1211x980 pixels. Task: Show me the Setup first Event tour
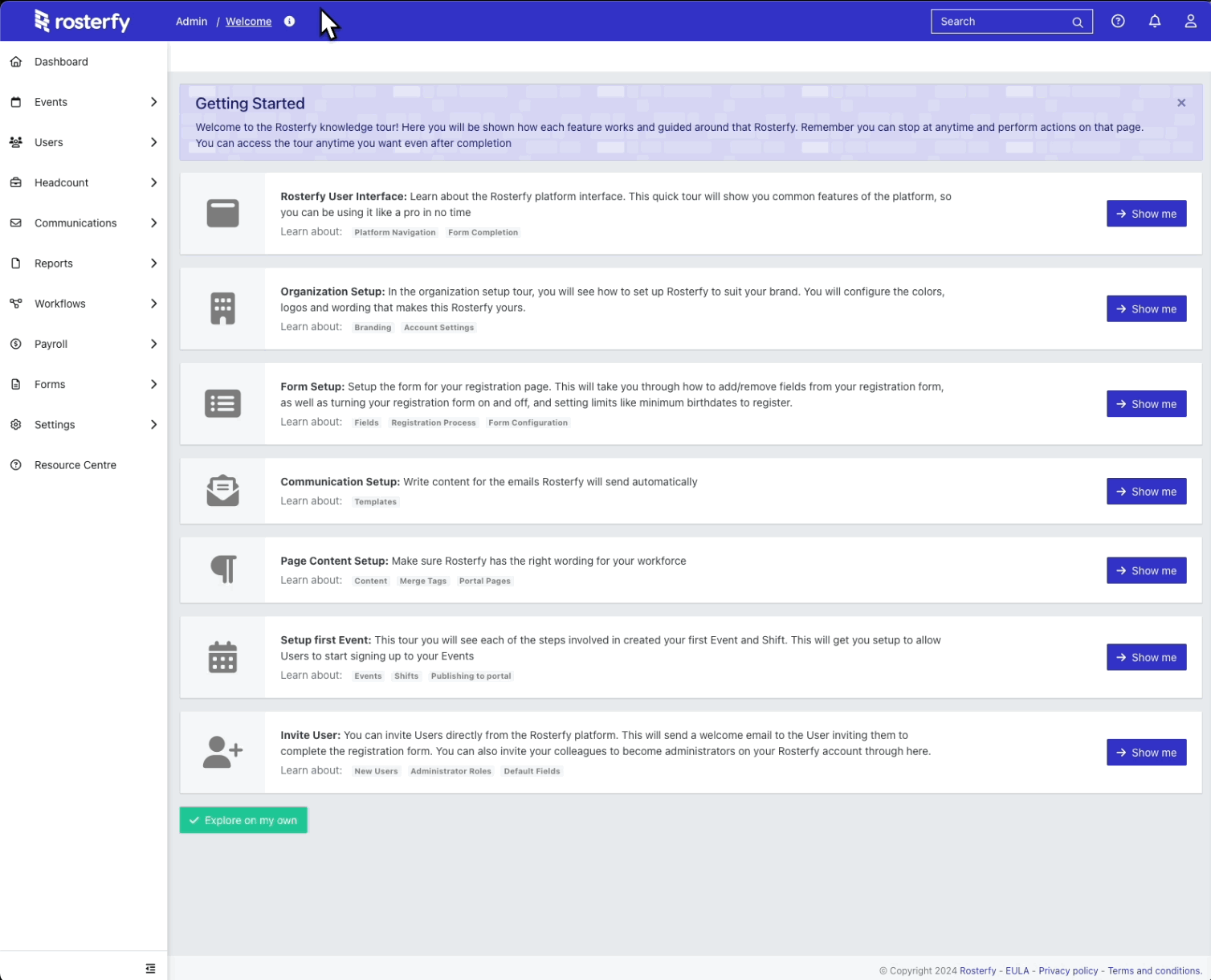click(1146, 657)
